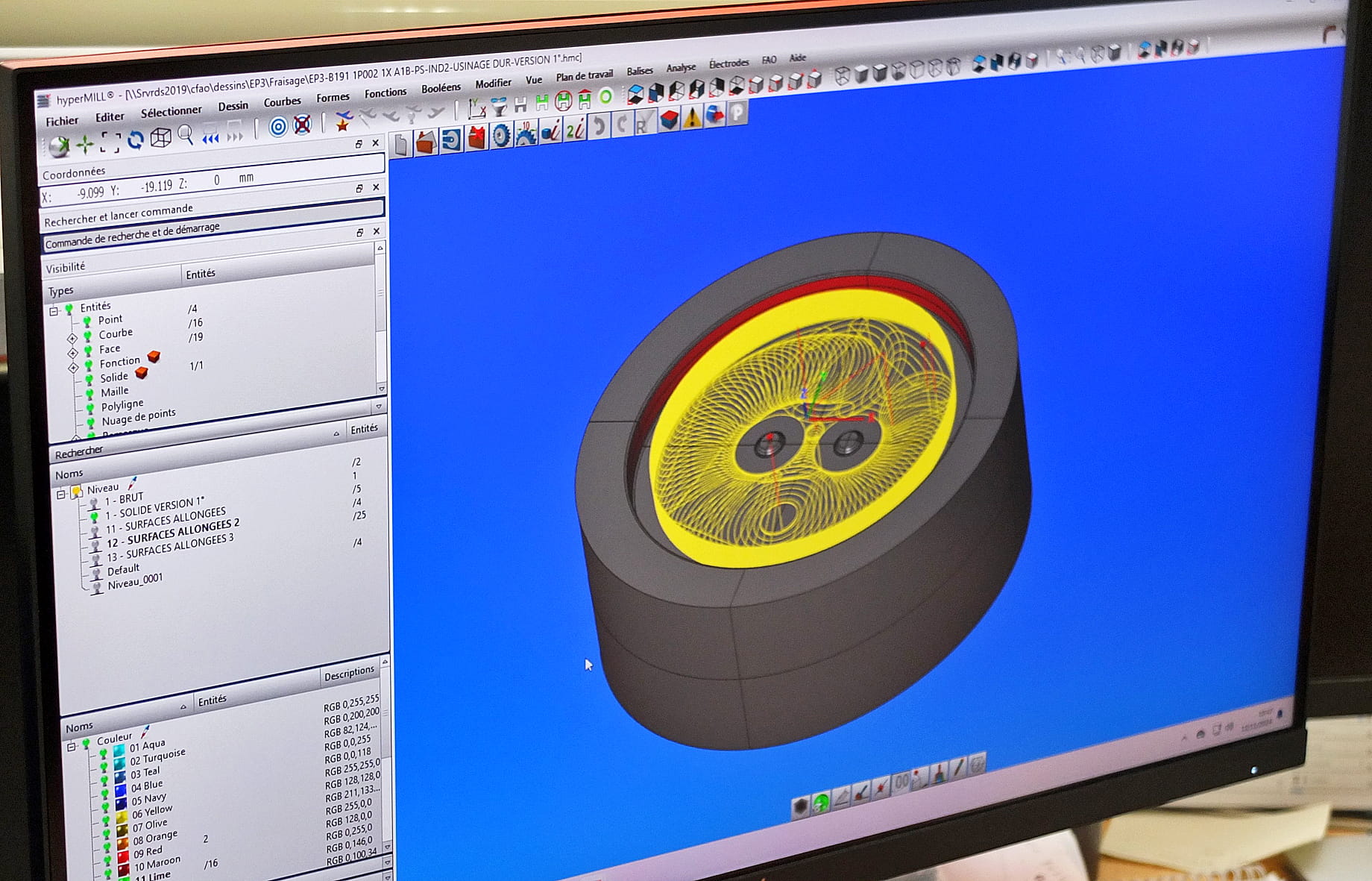Toggle visibility bulb for Maille type
Viewport: 1372px width, 881px height.
click(x=90, y=393)
